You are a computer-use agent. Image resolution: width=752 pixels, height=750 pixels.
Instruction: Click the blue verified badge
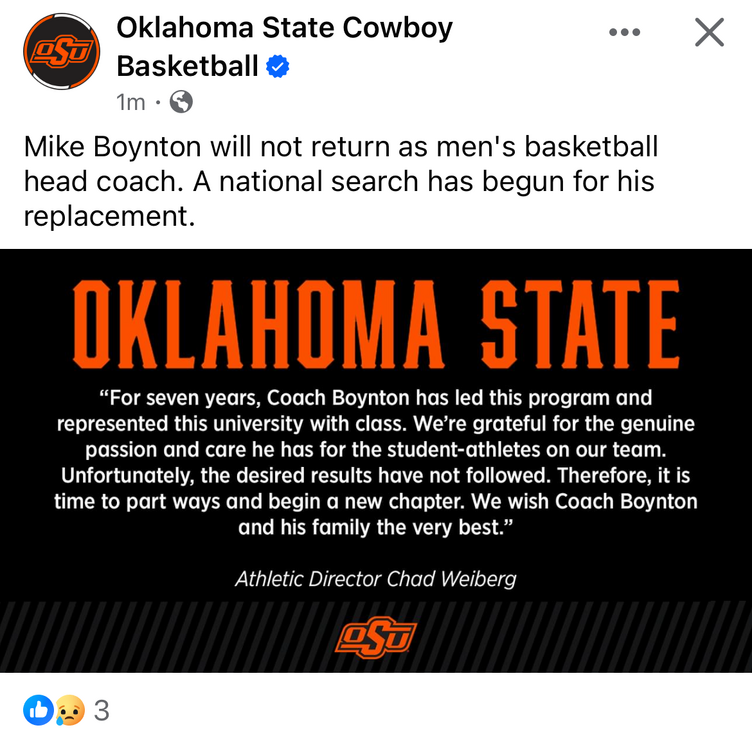(x=277, y=67)
